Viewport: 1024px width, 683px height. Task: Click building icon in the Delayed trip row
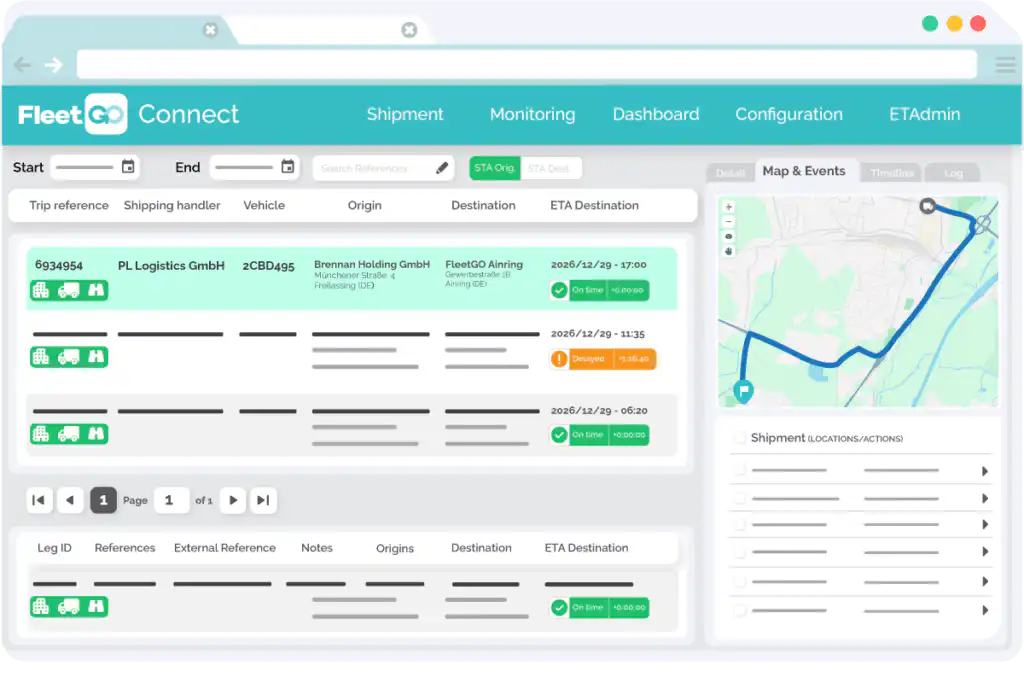point(41,357)
